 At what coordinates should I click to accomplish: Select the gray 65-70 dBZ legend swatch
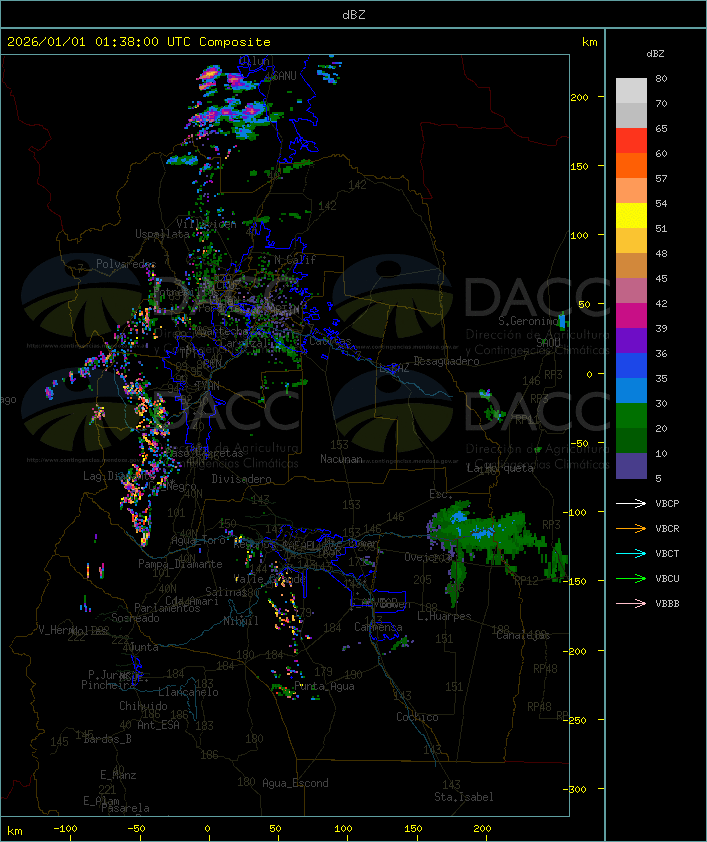pyautogui.click(x=631, y=115)
